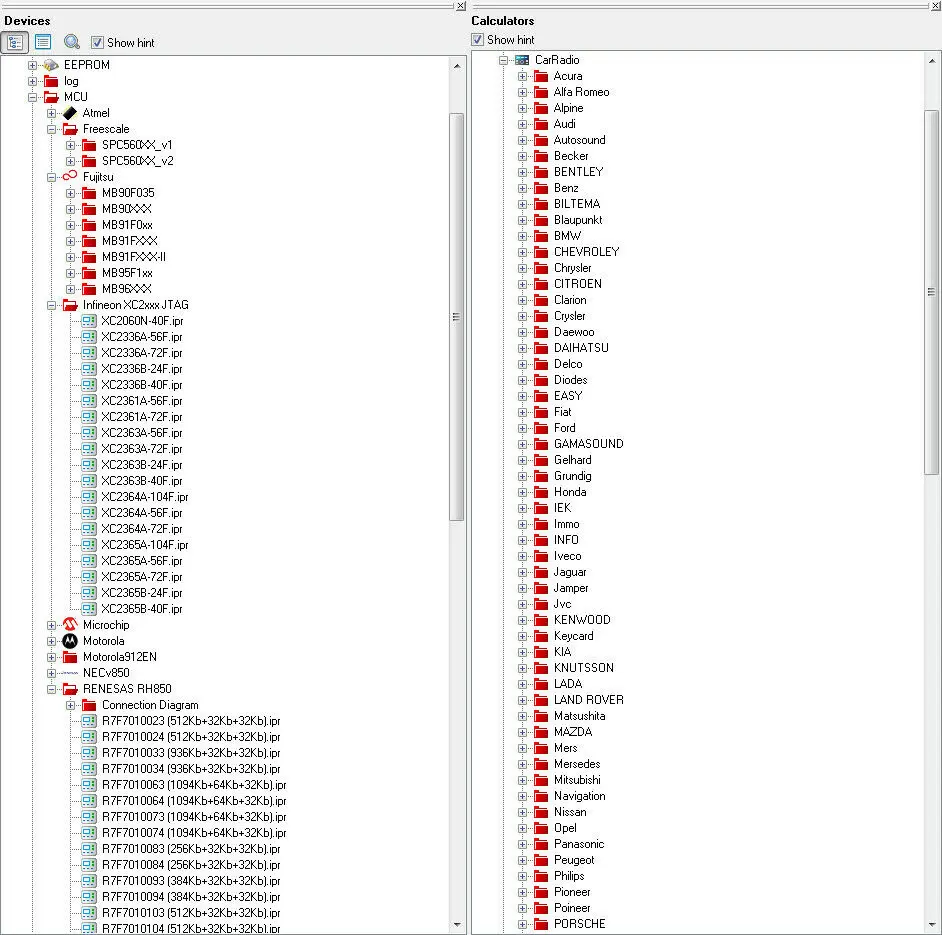Select the tree view mode icon
The width and height of the screenshot is (942, 935).
[x=14, y=43]
